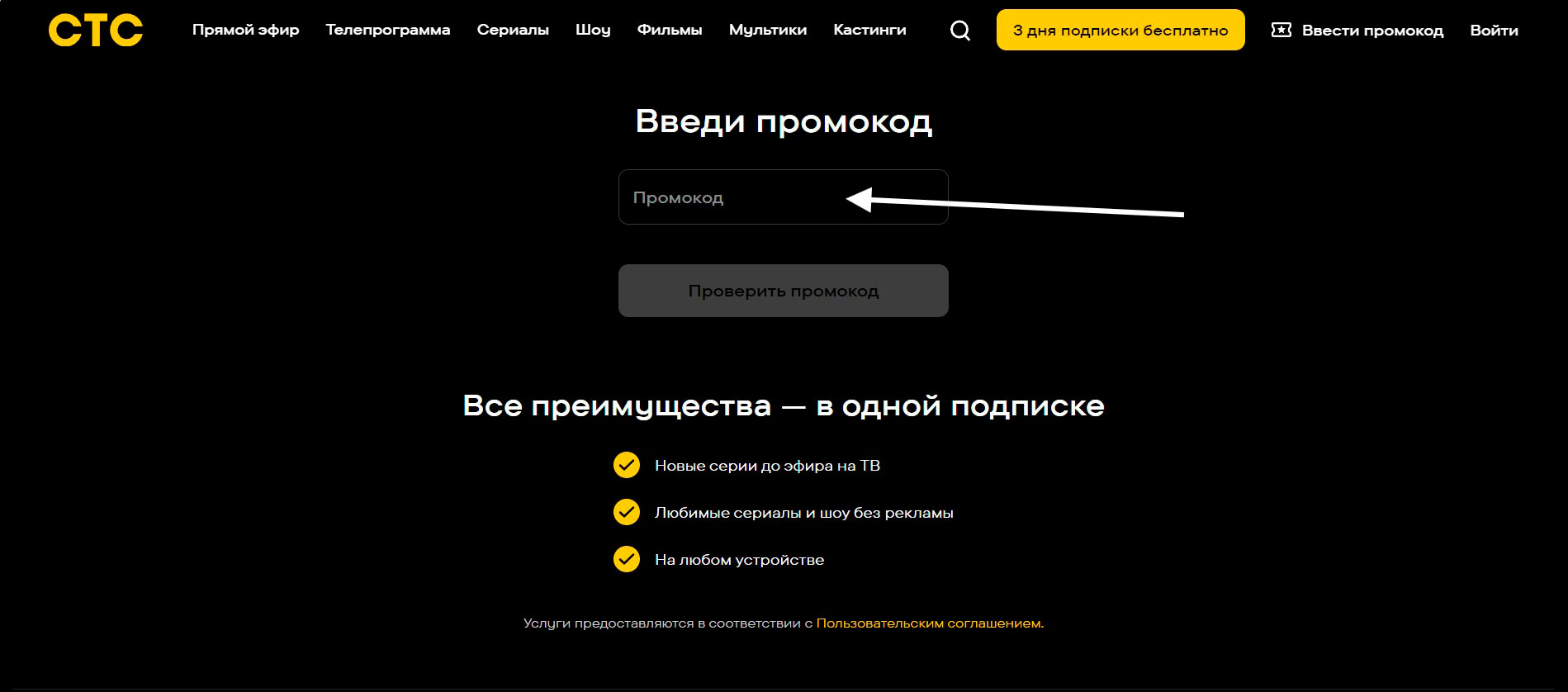Navigate to Фильмы

(x=670, y=30)
